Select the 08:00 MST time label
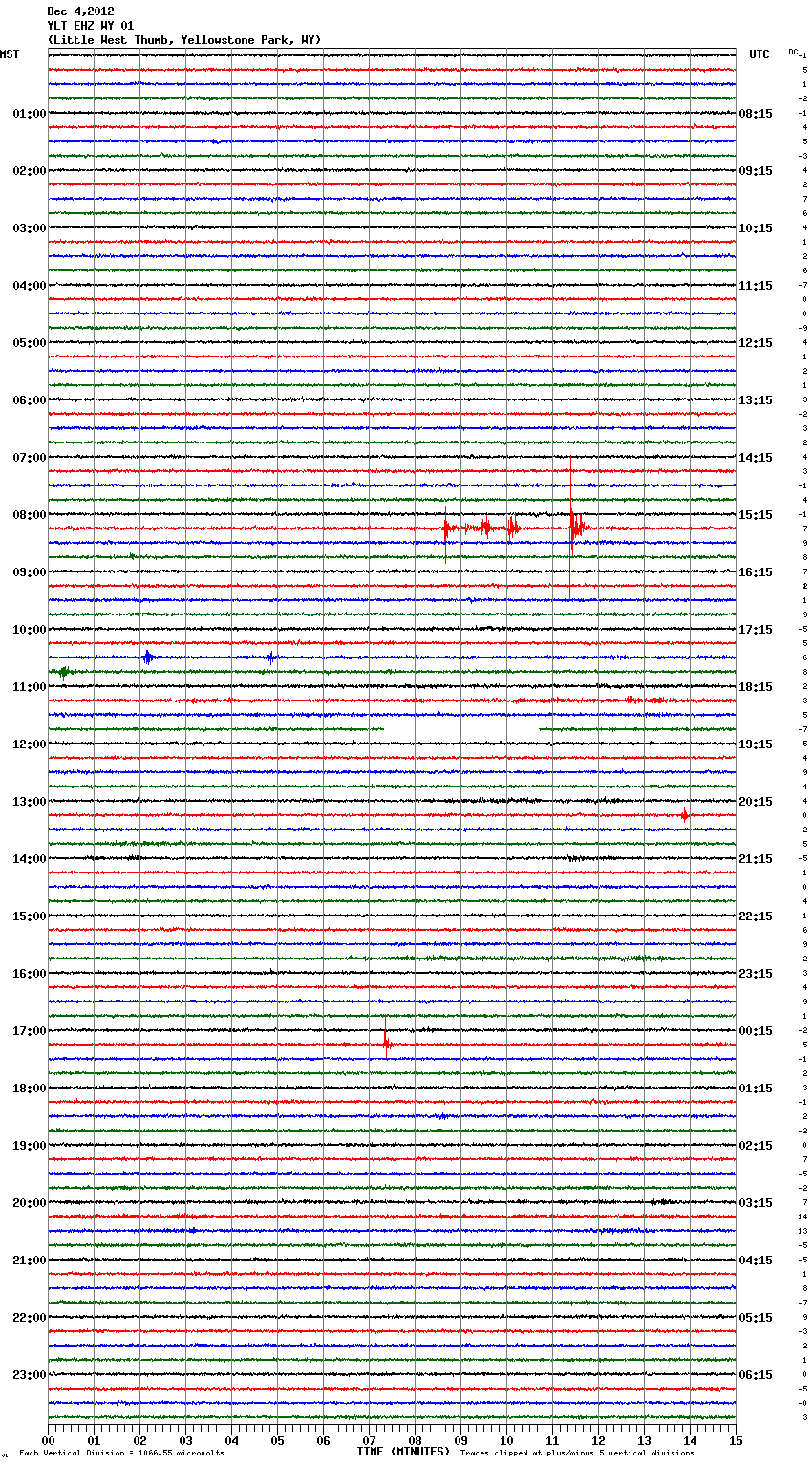 tap(29, 515)
